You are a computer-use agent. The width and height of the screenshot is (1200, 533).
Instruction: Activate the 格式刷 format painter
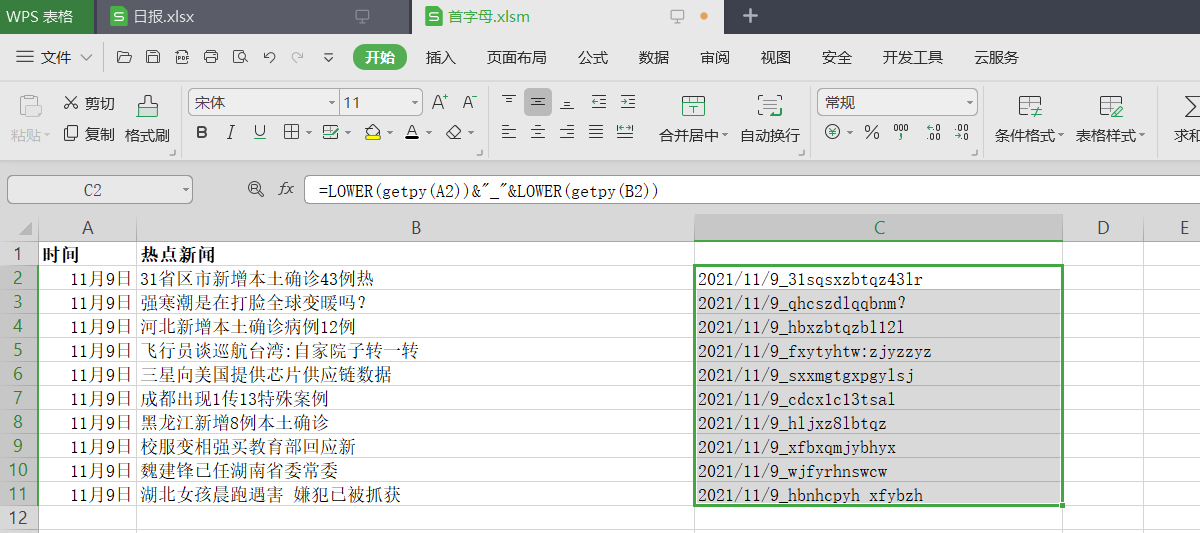point(147,119)
